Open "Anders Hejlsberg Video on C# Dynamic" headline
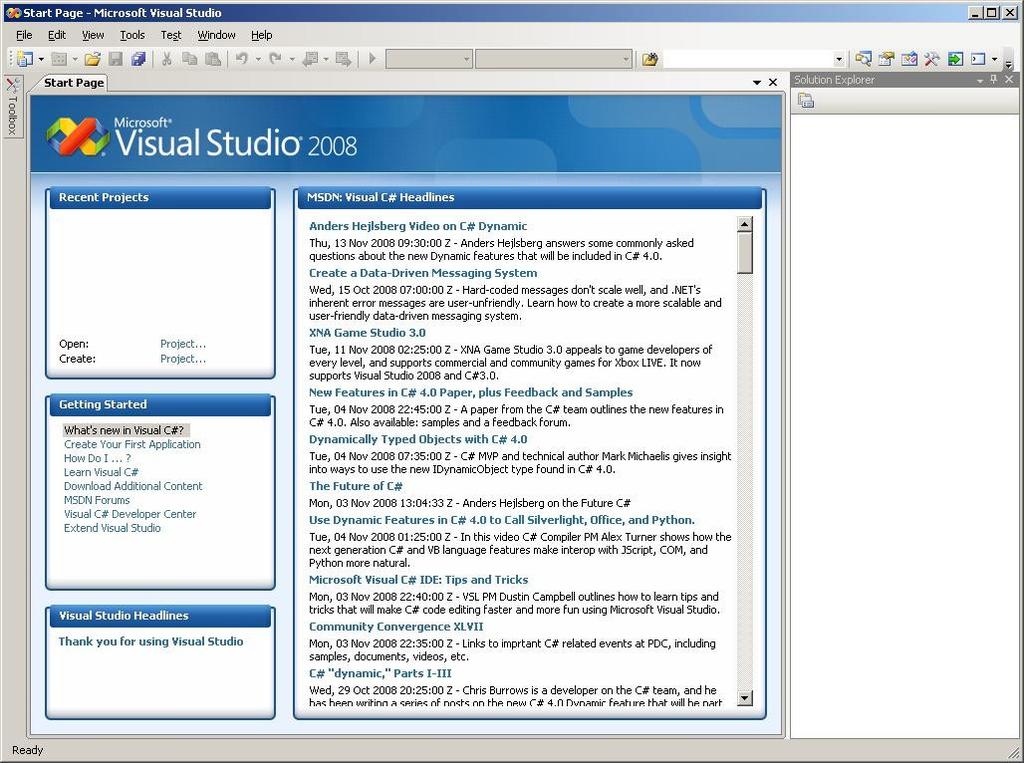Screen dimensions: 1024x763 click(418, 226)
